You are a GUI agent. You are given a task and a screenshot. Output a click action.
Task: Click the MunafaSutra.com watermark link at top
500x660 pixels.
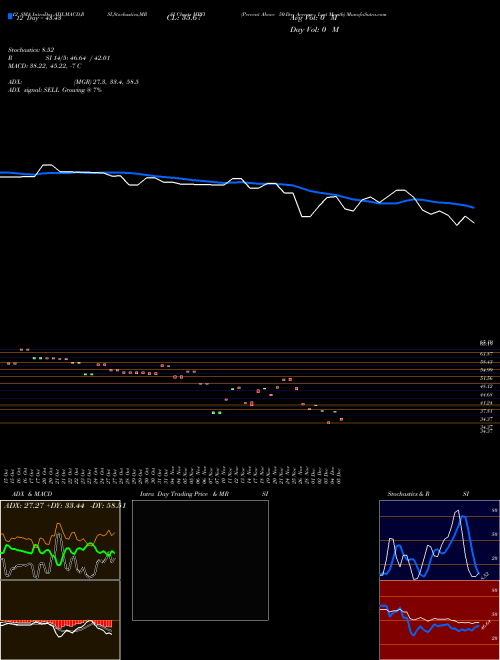point(369,14)
